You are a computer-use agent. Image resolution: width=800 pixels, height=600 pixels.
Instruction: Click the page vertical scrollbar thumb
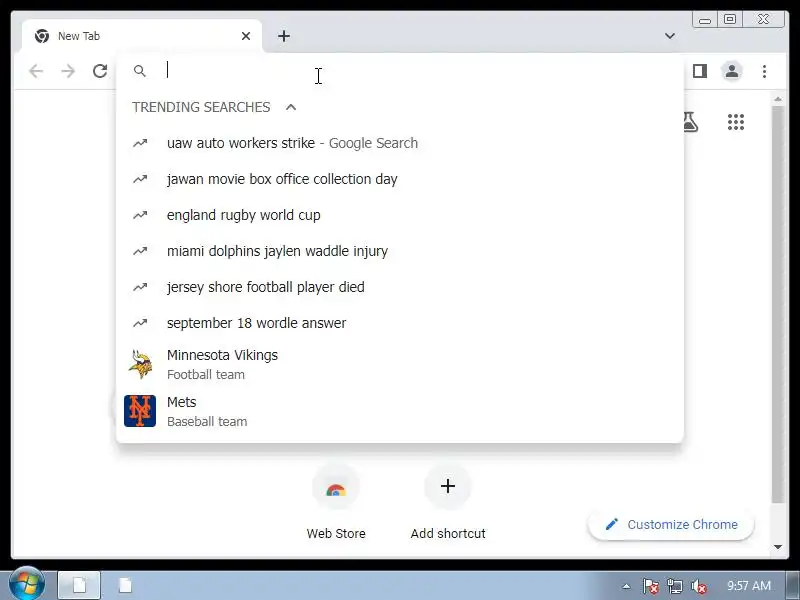coord(778,304)
